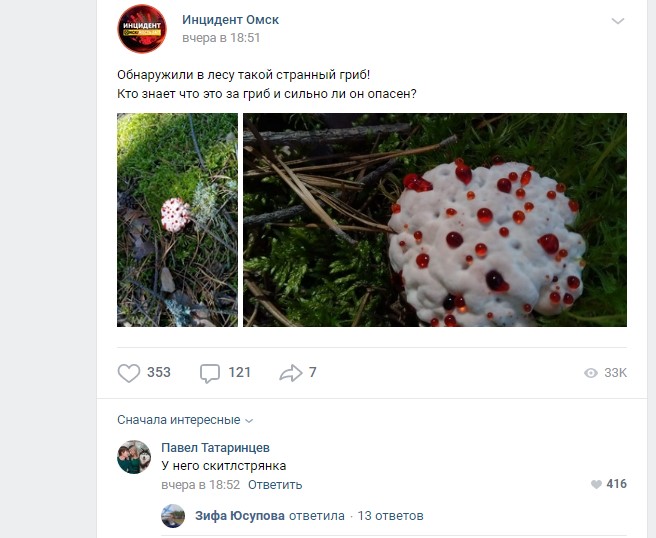
Task: Open the Инцидент Омск group name link
Action: 230,19
